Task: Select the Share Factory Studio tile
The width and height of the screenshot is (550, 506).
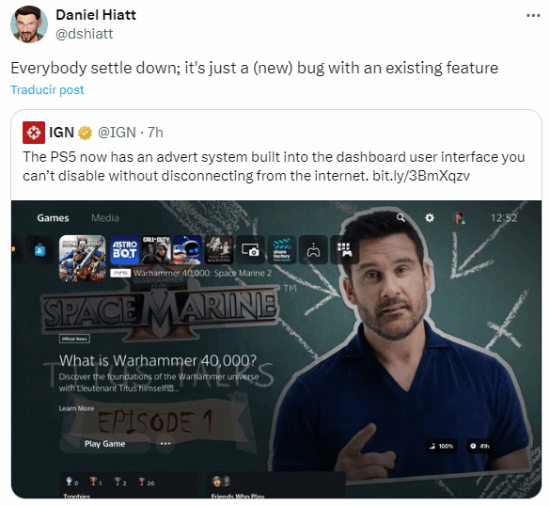Action: coord(282,250)
